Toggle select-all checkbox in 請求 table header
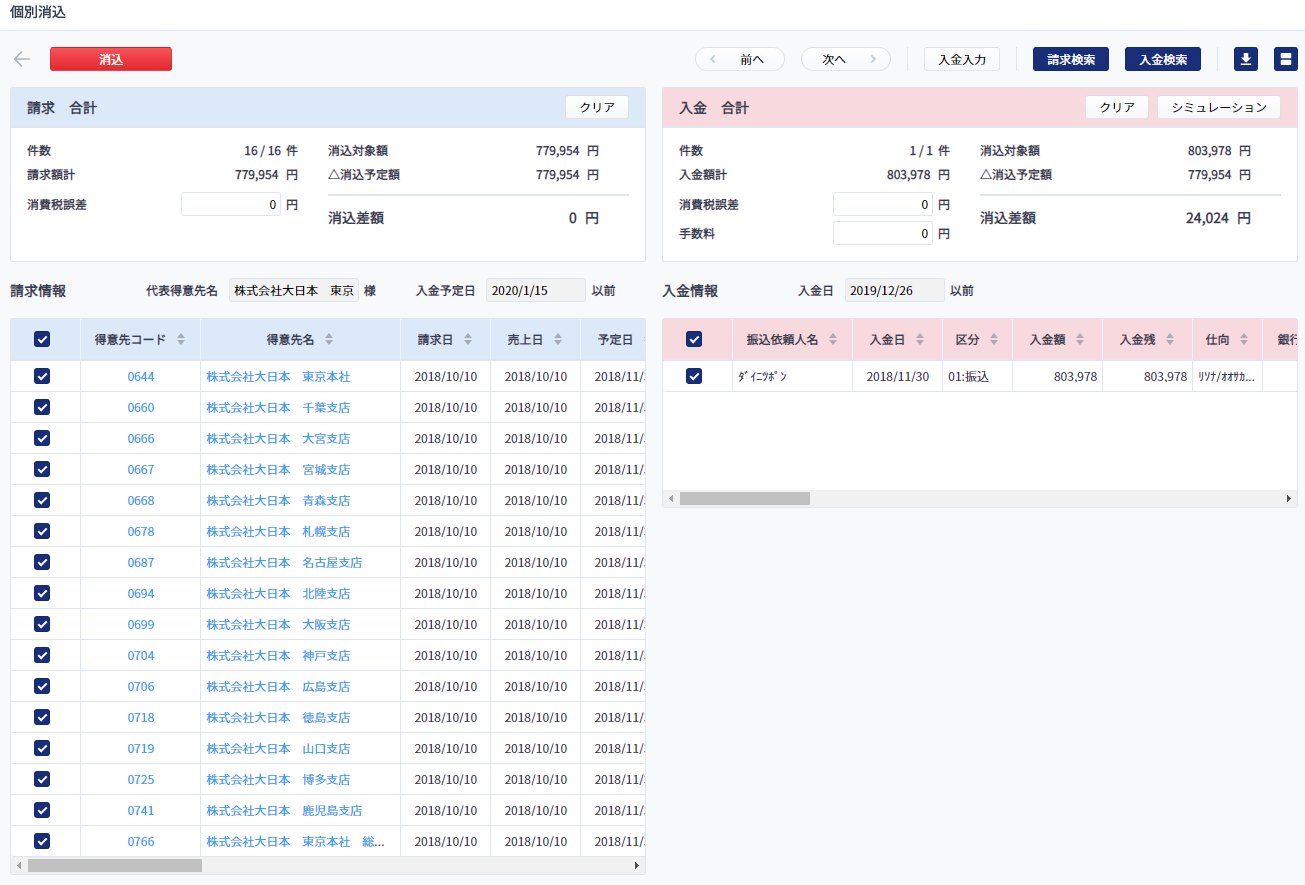This screenshot has height=885, width=1305. (42, 340)
